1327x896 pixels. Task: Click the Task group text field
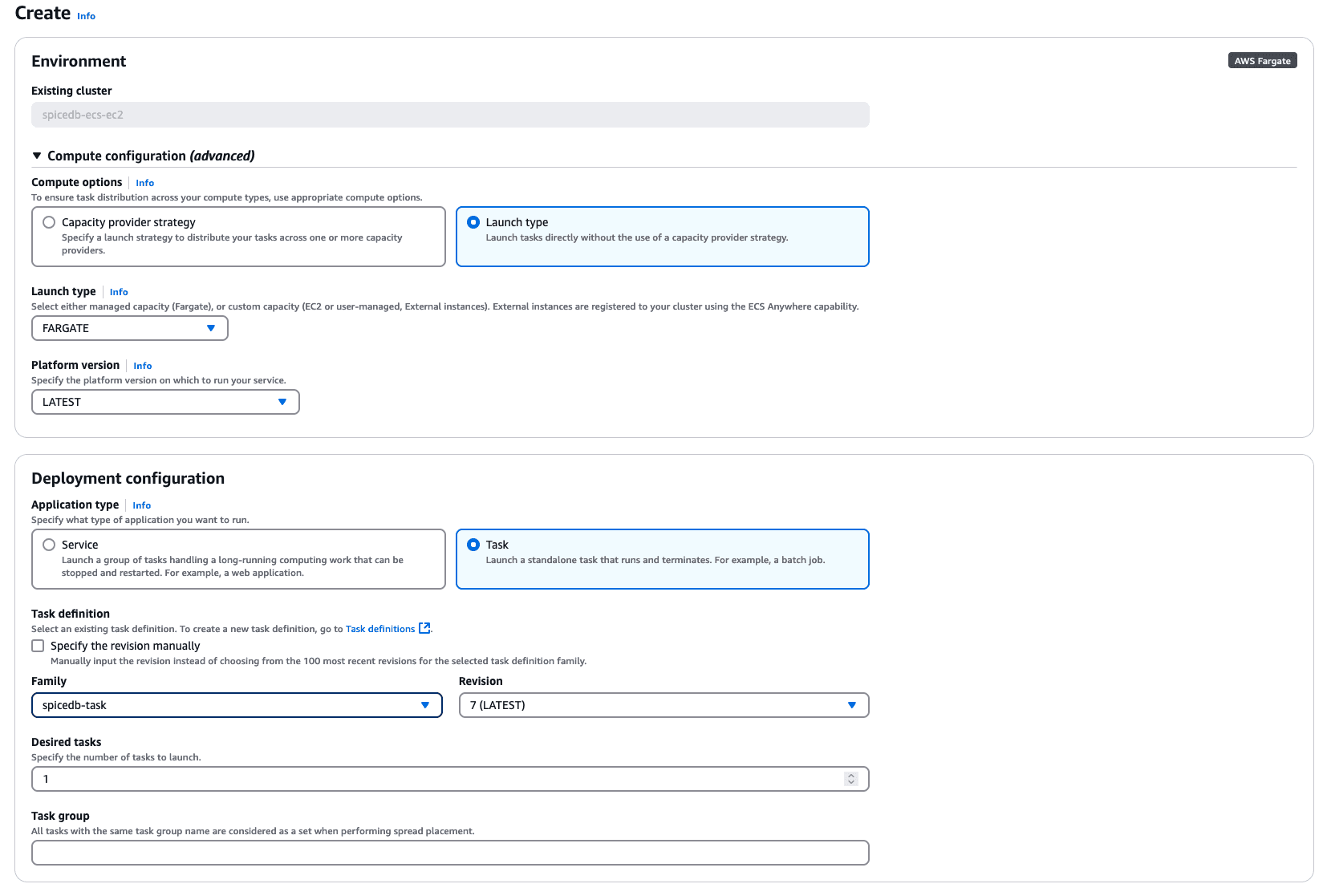click(450, 853)
